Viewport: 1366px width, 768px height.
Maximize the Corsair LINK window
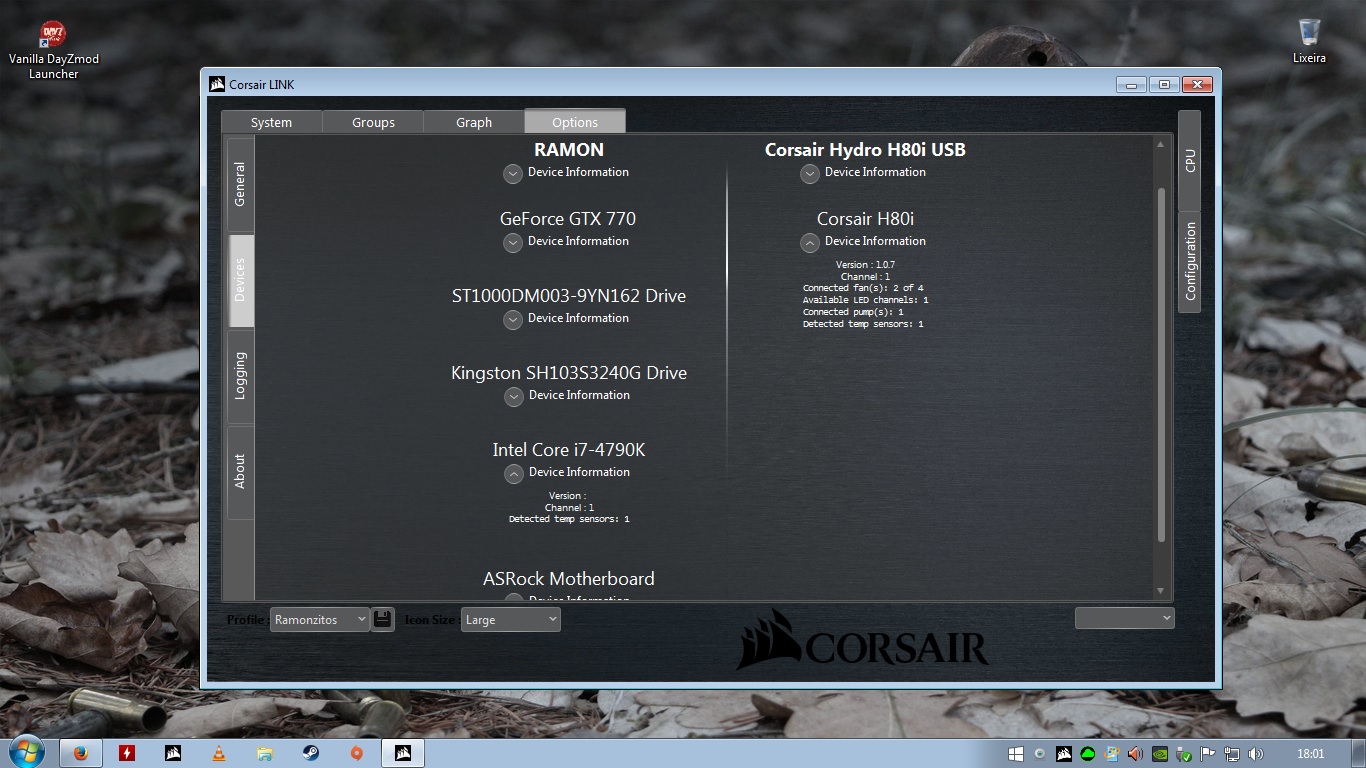tap(1164, 84)
